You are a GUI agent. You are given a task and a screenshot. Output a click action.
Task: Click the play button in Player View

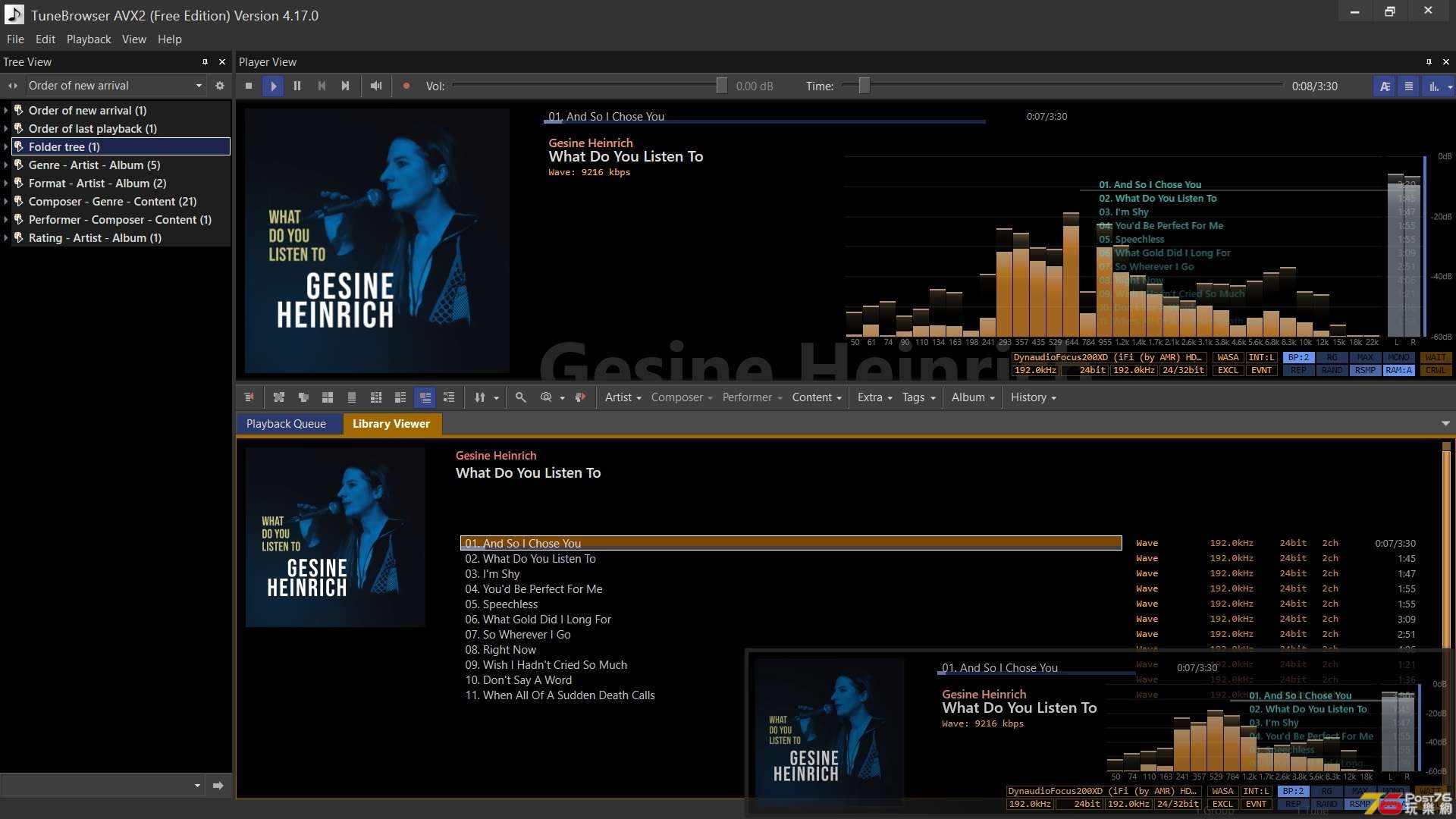(273, 86)
